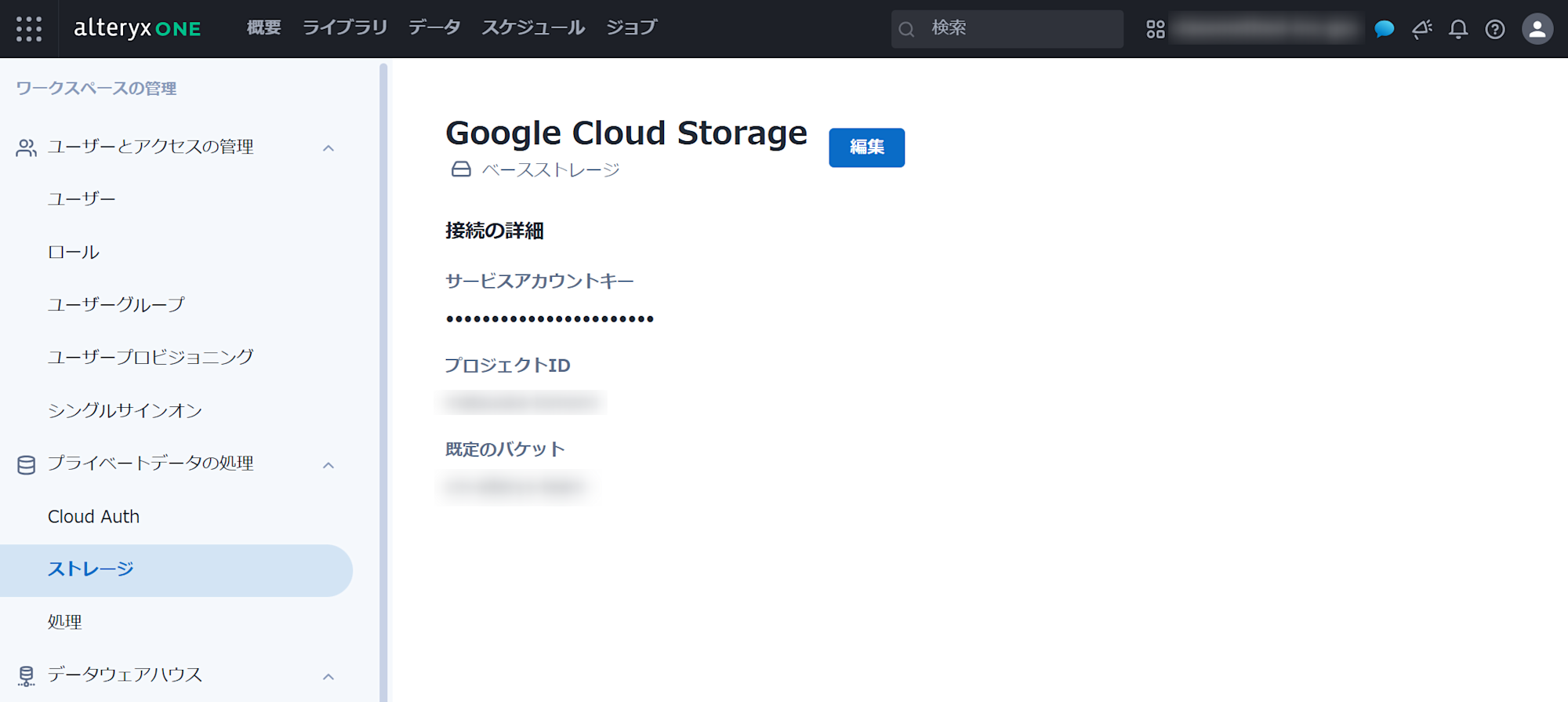This screenshot has height=702, width=1568.
Task: Go to the スケジュール tab
Action: point(533,27)
